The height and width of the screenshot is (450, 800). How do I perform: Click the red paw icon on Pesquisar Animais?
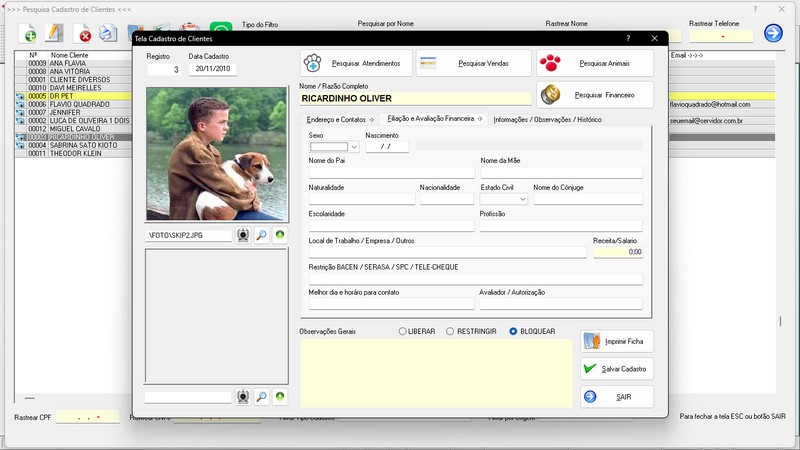click(550, 63)
